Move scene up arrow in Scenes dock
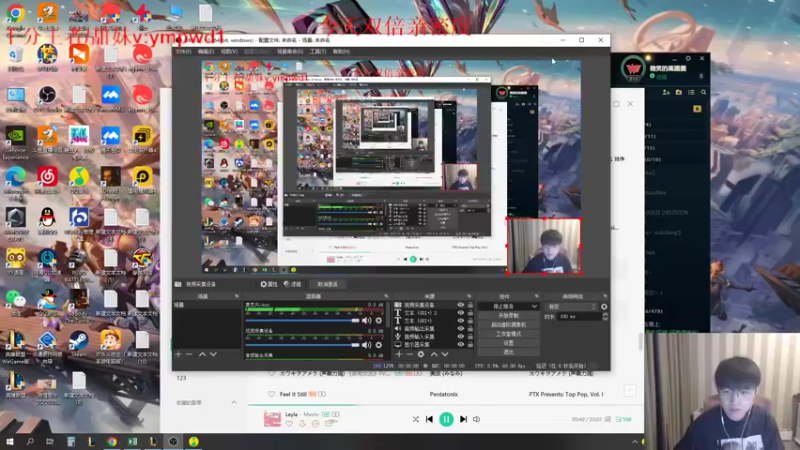Viewport: 800px width, 450px height. [202, 354]
